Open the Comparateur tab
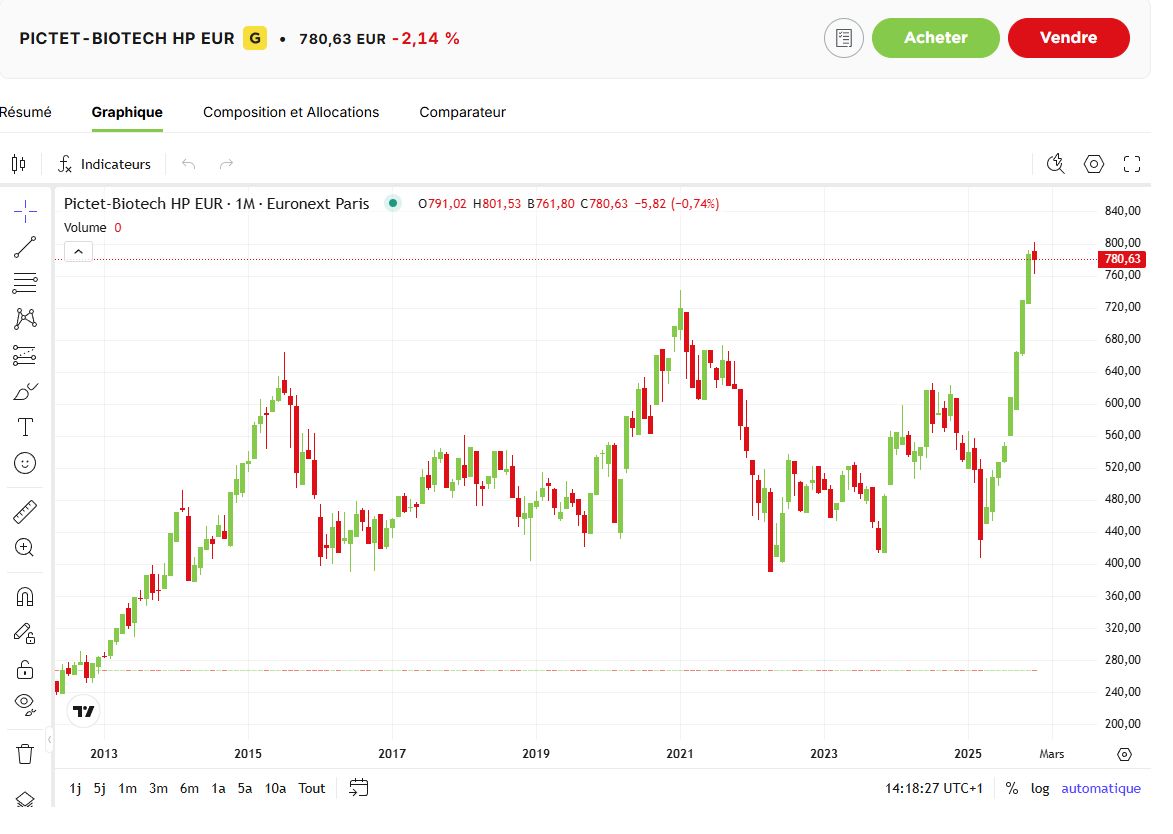The height and width of the screenshot is (834, 1173). 462,112
